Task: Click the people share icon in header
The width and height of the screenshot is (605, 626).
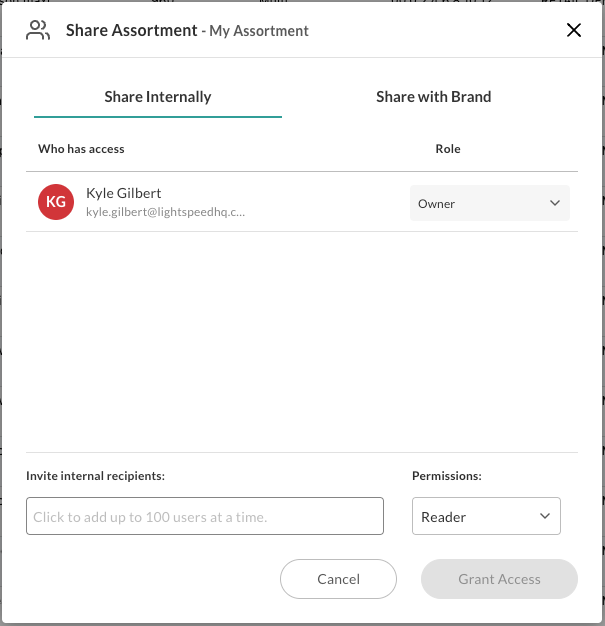Action: click(38, 30)
